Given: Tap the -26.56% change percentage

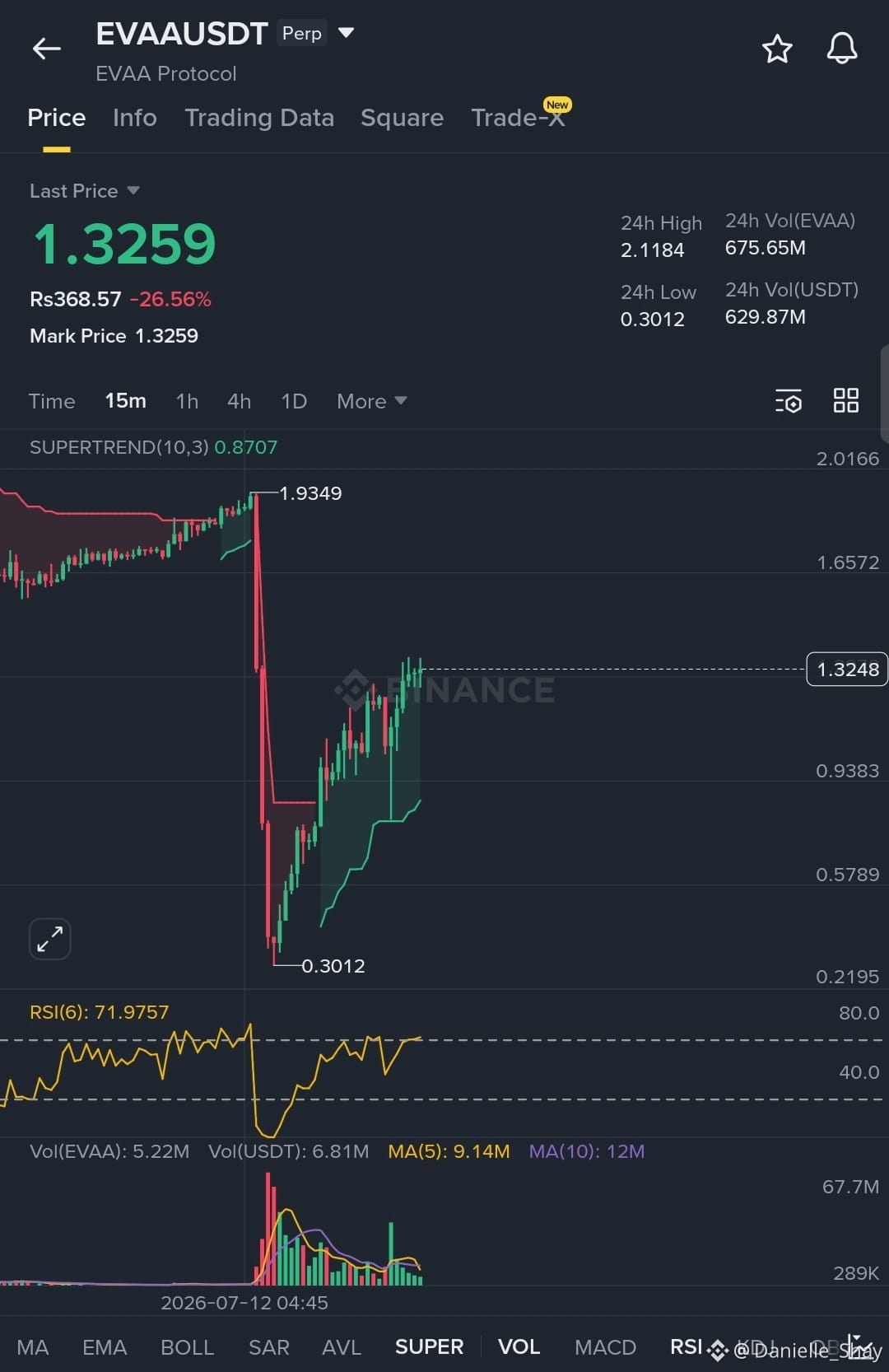Looking at the screenshot, I should [x=170, y=299].
